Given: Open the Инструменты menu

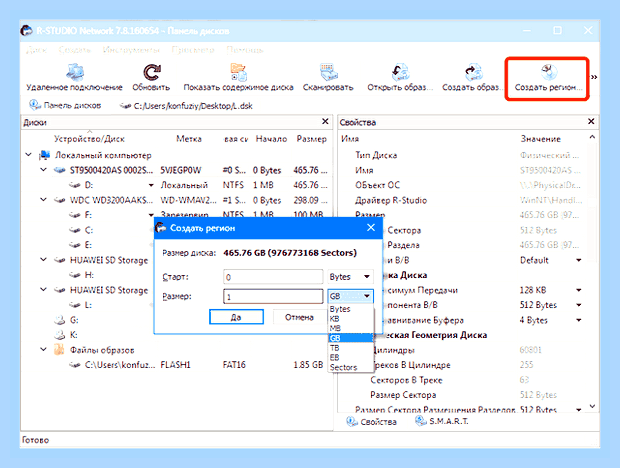Looking at the screenshot, I should (131, 50).
